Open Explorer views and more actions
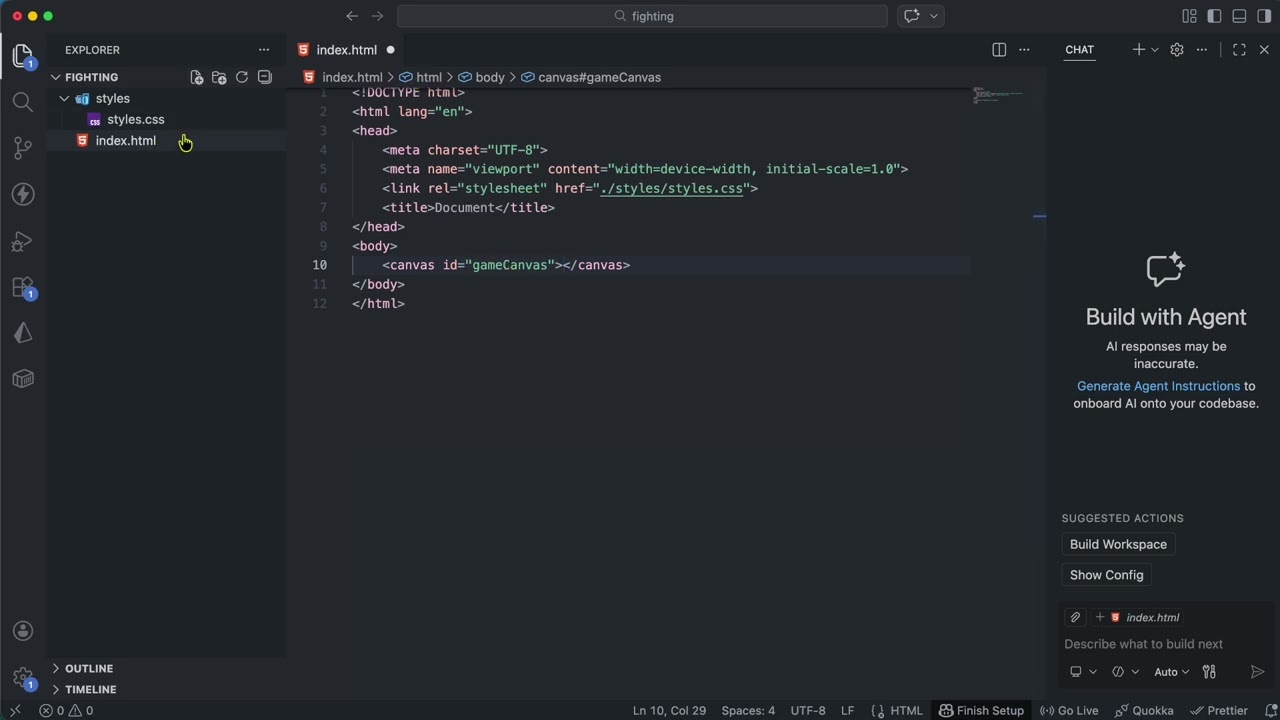1280x720 pixels. tap(264, 50)
